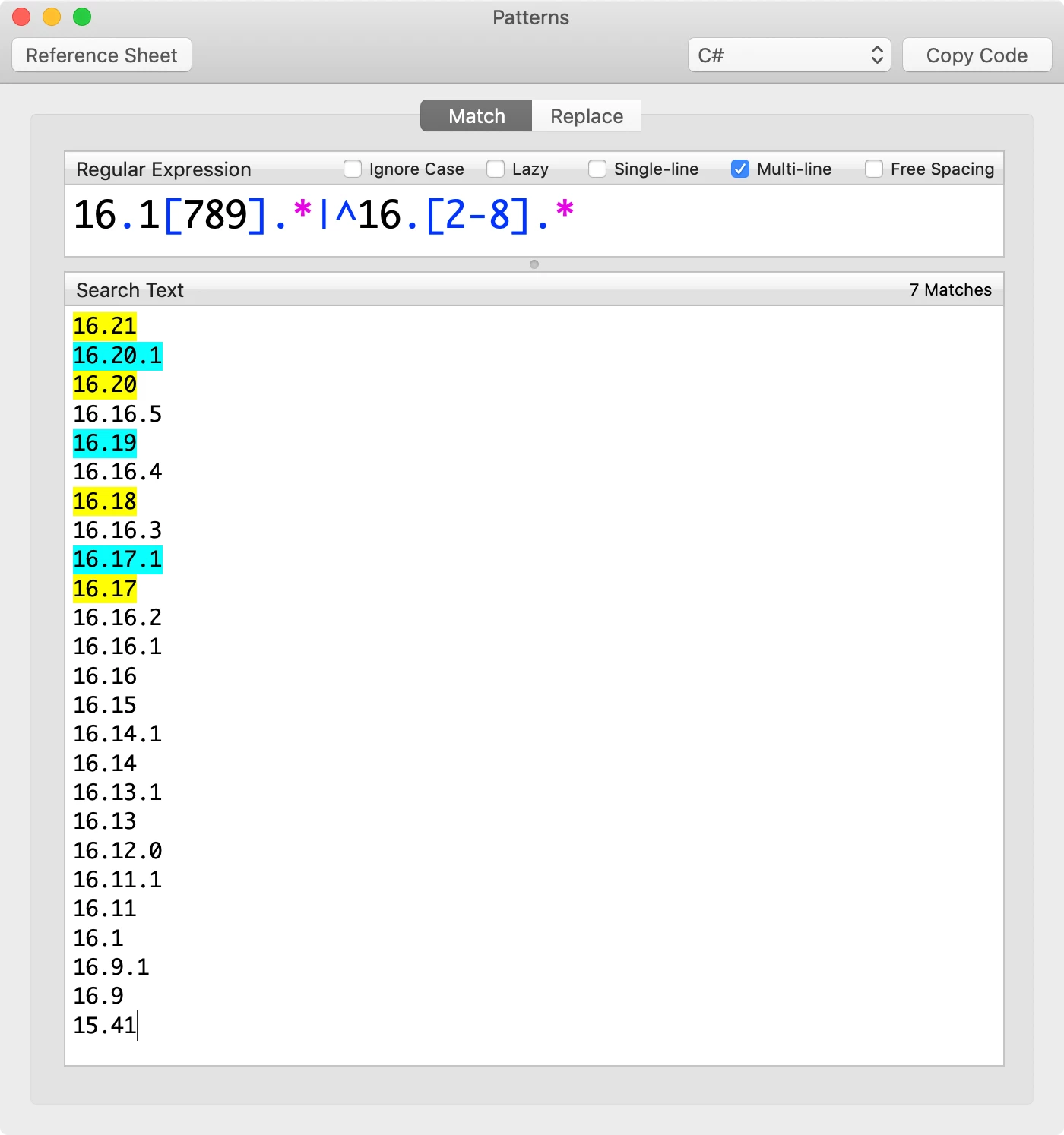
Task: Click the last line 15.41
Action: point(105,1026)
